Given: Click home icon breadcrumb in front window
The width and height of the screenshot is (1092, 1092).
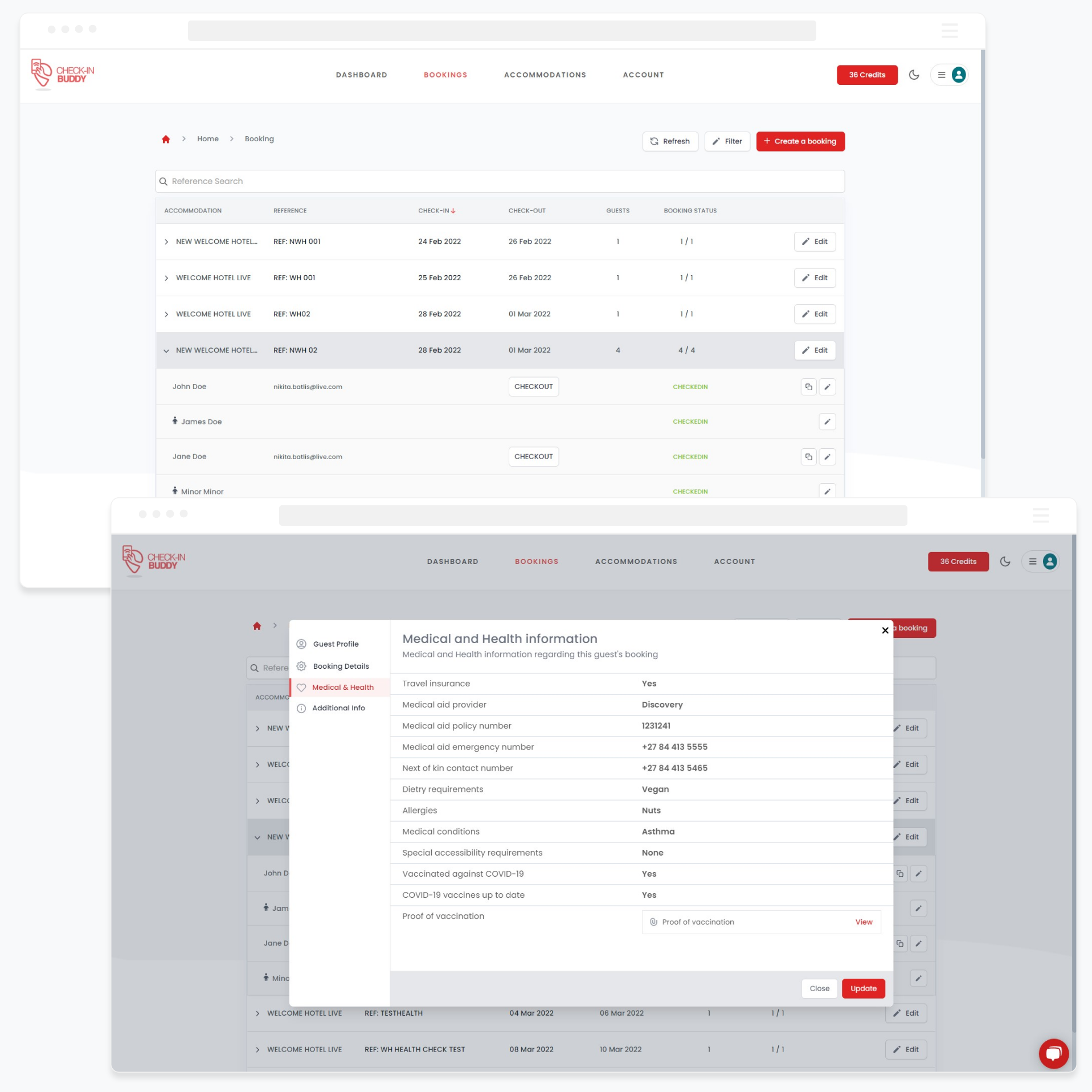Looking at the screenshot, I should tap(257, 626).
